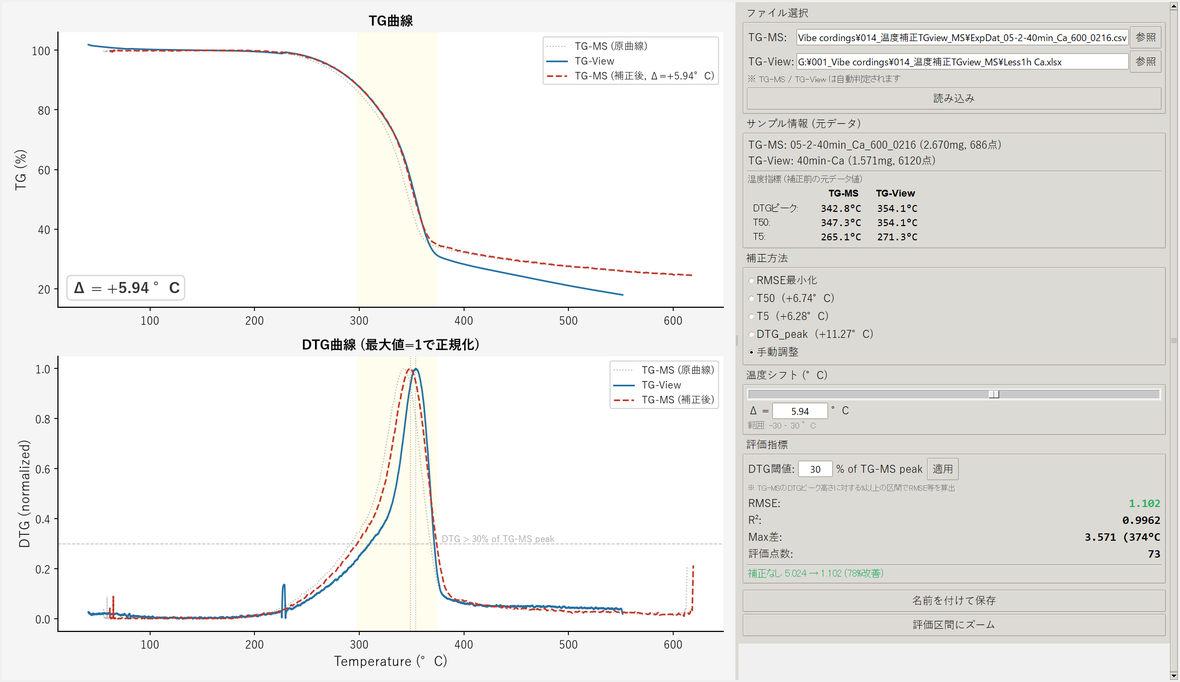Click the 読み込み load button
This screenshot has width=1180, height=682.
[x=953, y=99]
